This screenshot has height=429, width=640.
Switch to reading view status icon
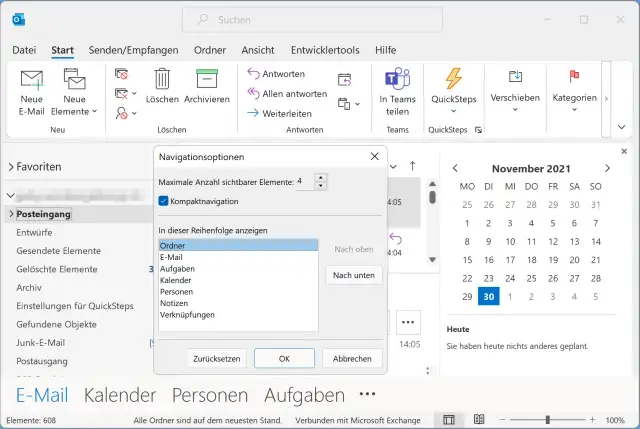pyautogui.click(x=479, y=419)
